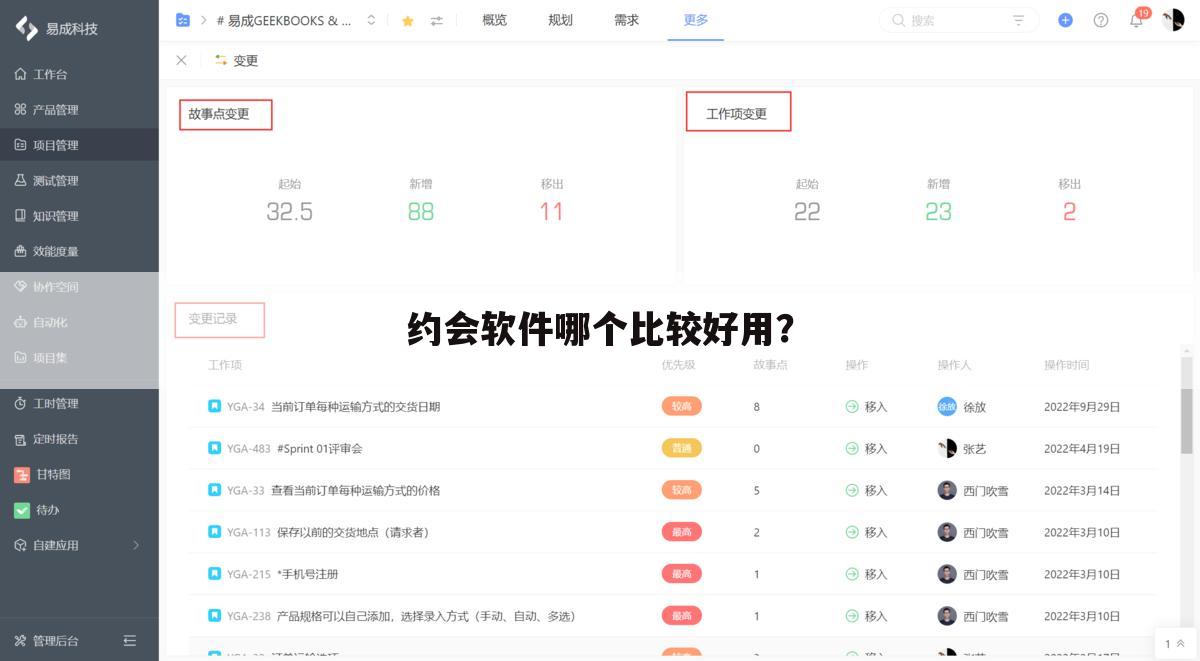The height and width of the screenshot is (661, 1200).
Task: Select 项目管理 in the sidebar
Action: point(79,145)
